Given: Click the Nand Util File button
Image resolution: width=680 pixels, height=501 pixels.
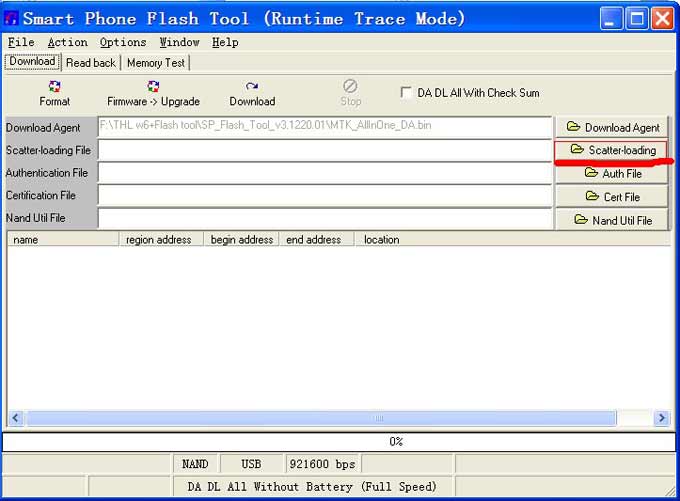Looking at the screenshot, I should click(x=612, y=220).
